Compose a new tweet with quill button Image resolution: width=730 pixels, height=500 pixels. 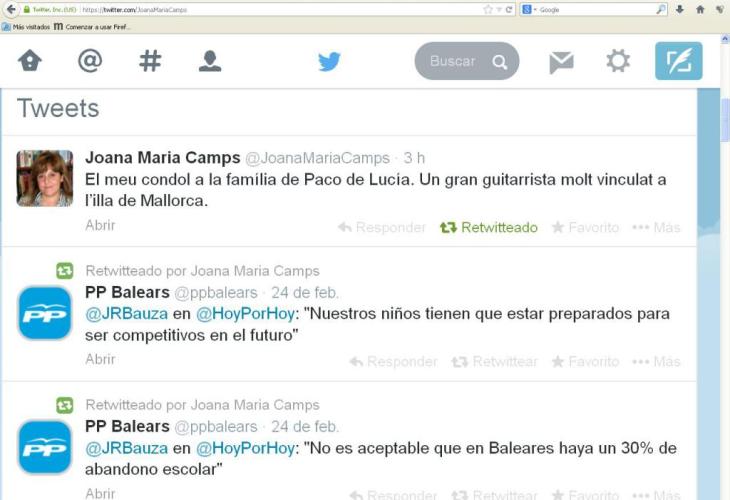coord(678,61)
